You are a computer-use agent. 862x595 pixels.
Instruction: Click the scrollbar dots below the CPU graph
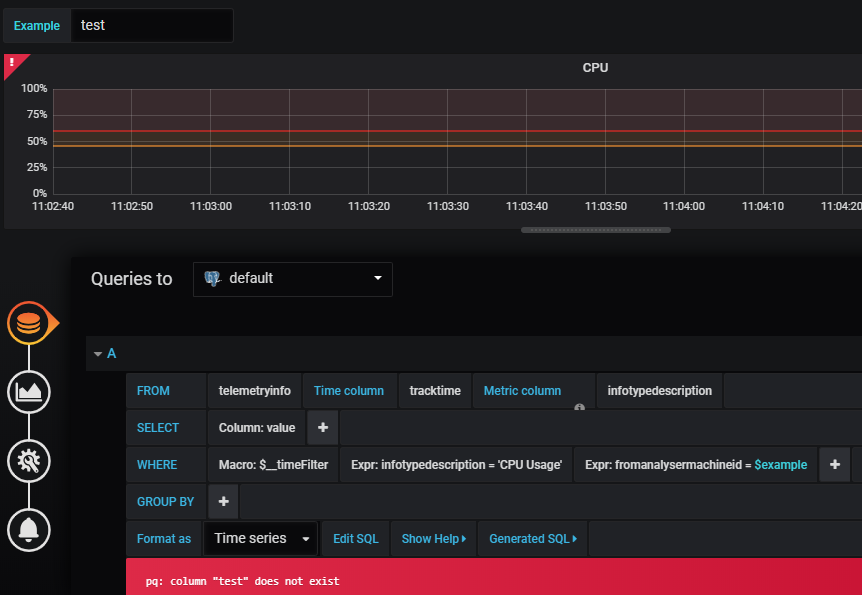point(595,230)
